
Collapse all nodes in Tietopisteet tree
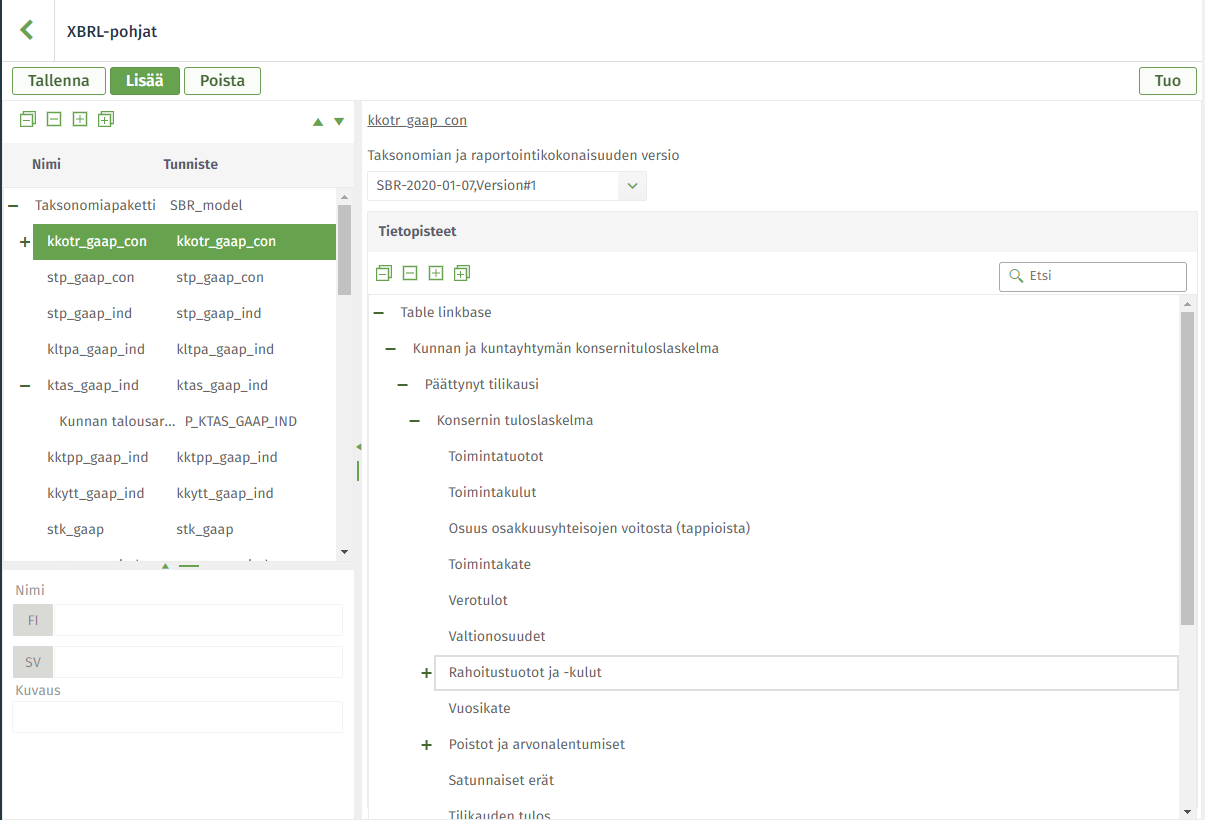coord(384,273)
